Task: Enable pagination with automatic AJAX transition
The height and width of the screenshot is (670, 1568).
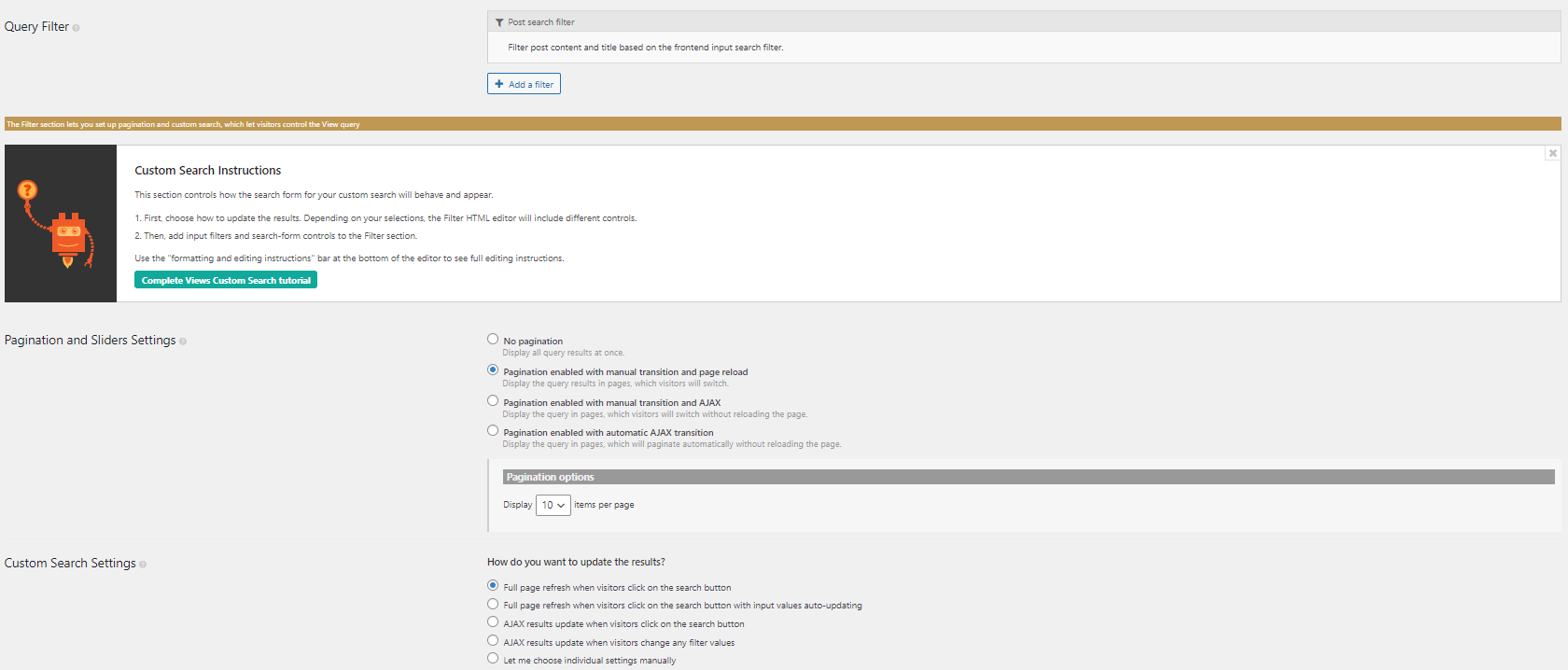Action: click(x=493, y=431)
